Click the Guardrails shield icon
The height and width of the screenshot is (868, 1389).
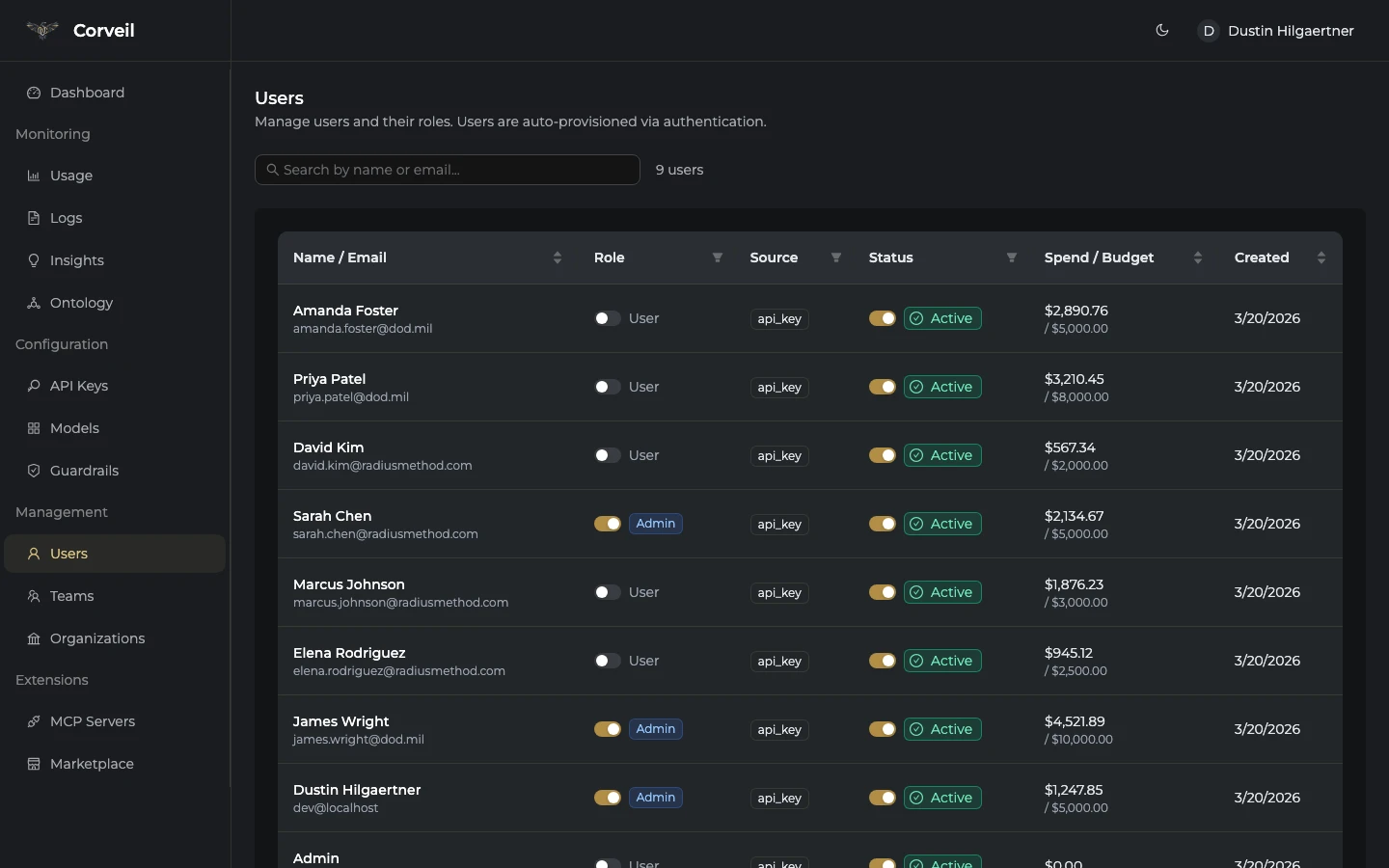point(34,471)
